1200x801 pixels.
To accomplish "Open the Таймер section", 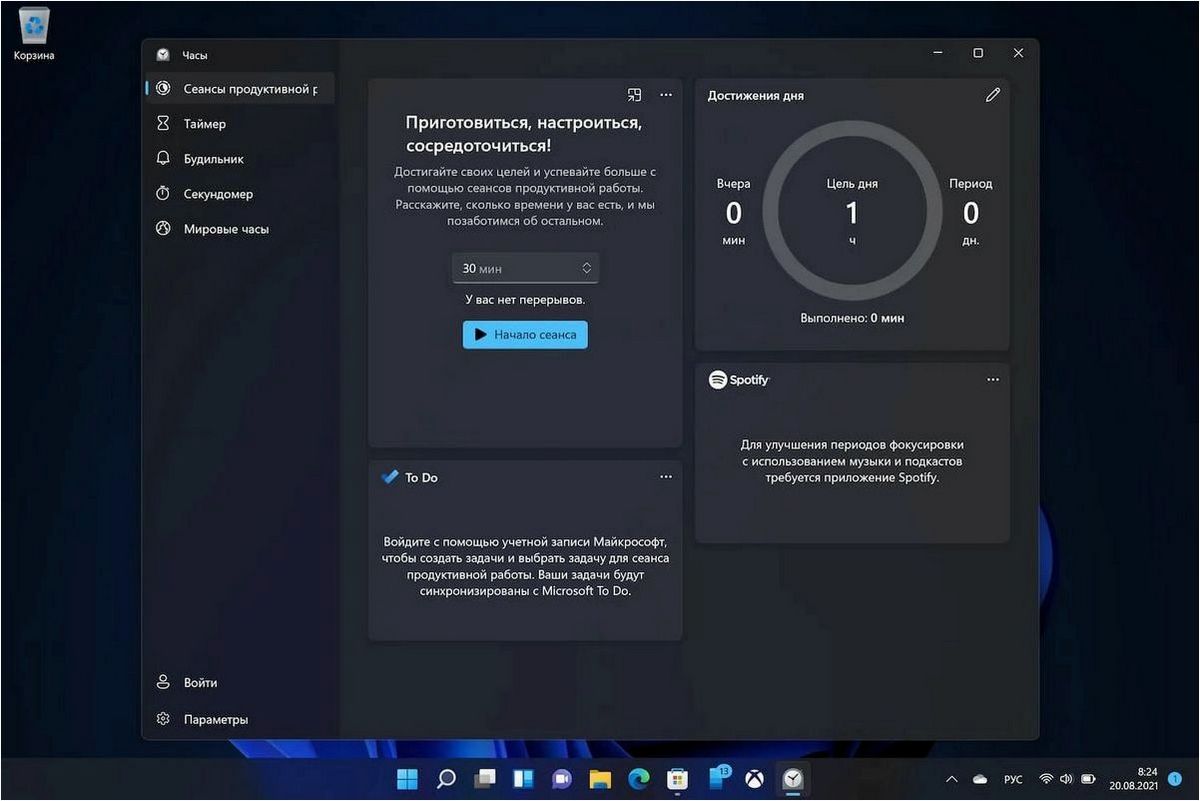I will [x=240, y=124].
